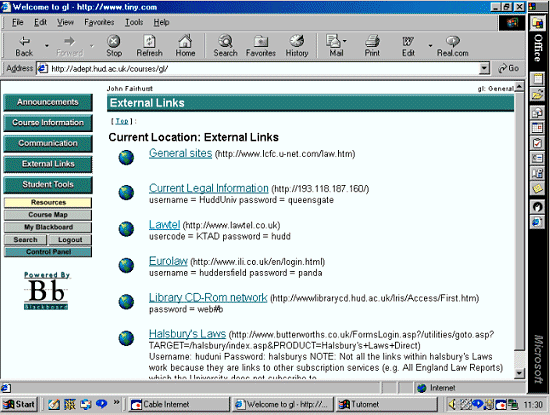Open the Current Legal Information link

click(x=208, y=188)
